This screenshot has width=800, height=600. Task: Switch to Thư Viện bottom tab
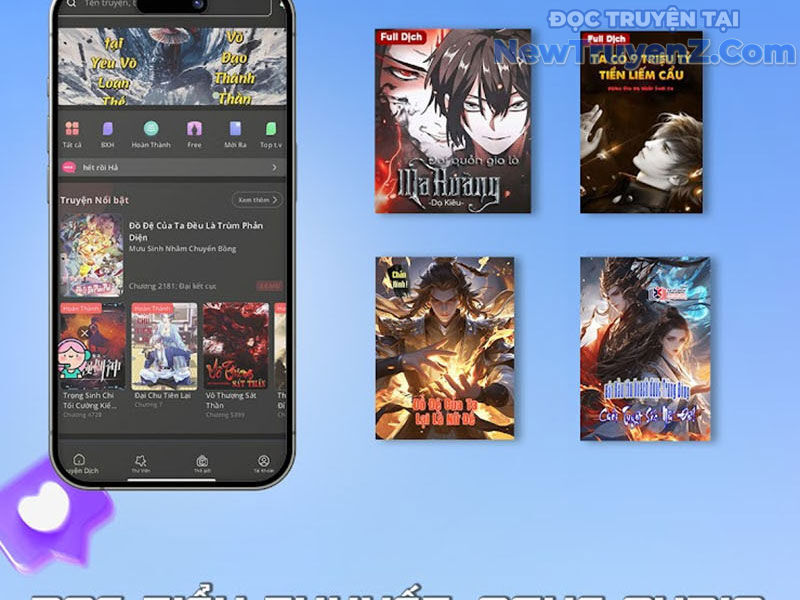click(x=140, y=462)
